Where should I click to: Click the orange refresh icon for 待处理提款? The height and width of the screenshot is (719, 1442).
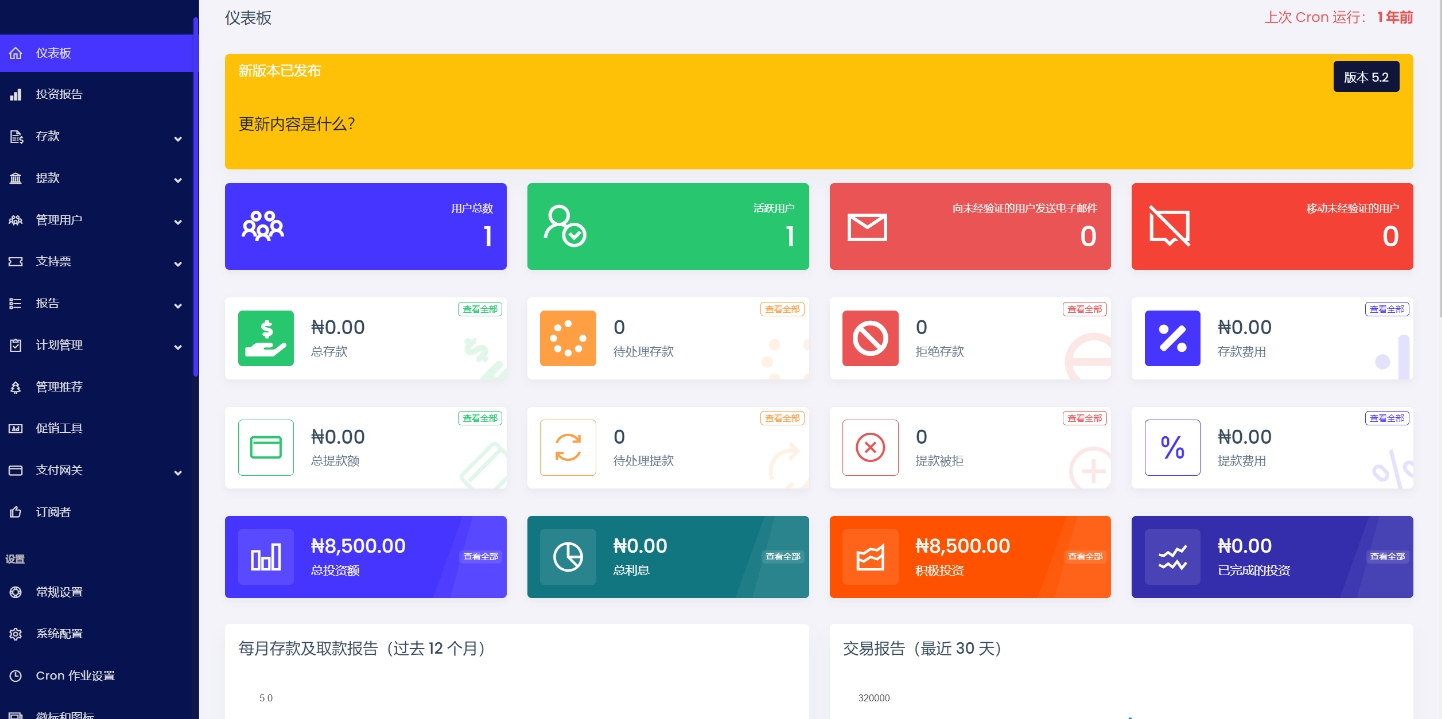point(568,447)
